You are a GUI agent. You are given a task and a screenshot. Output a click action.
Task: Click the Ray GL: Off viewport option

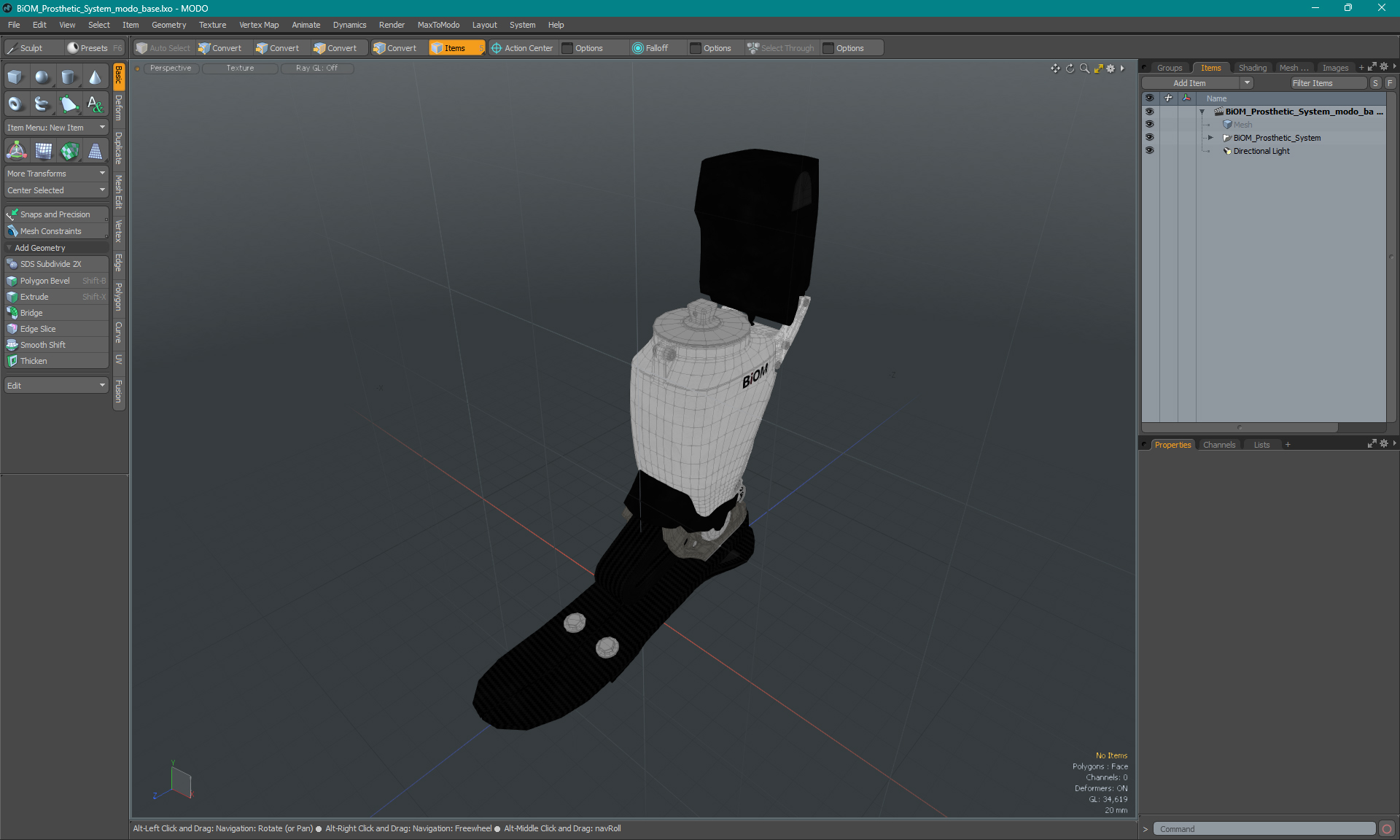point(316,69)
